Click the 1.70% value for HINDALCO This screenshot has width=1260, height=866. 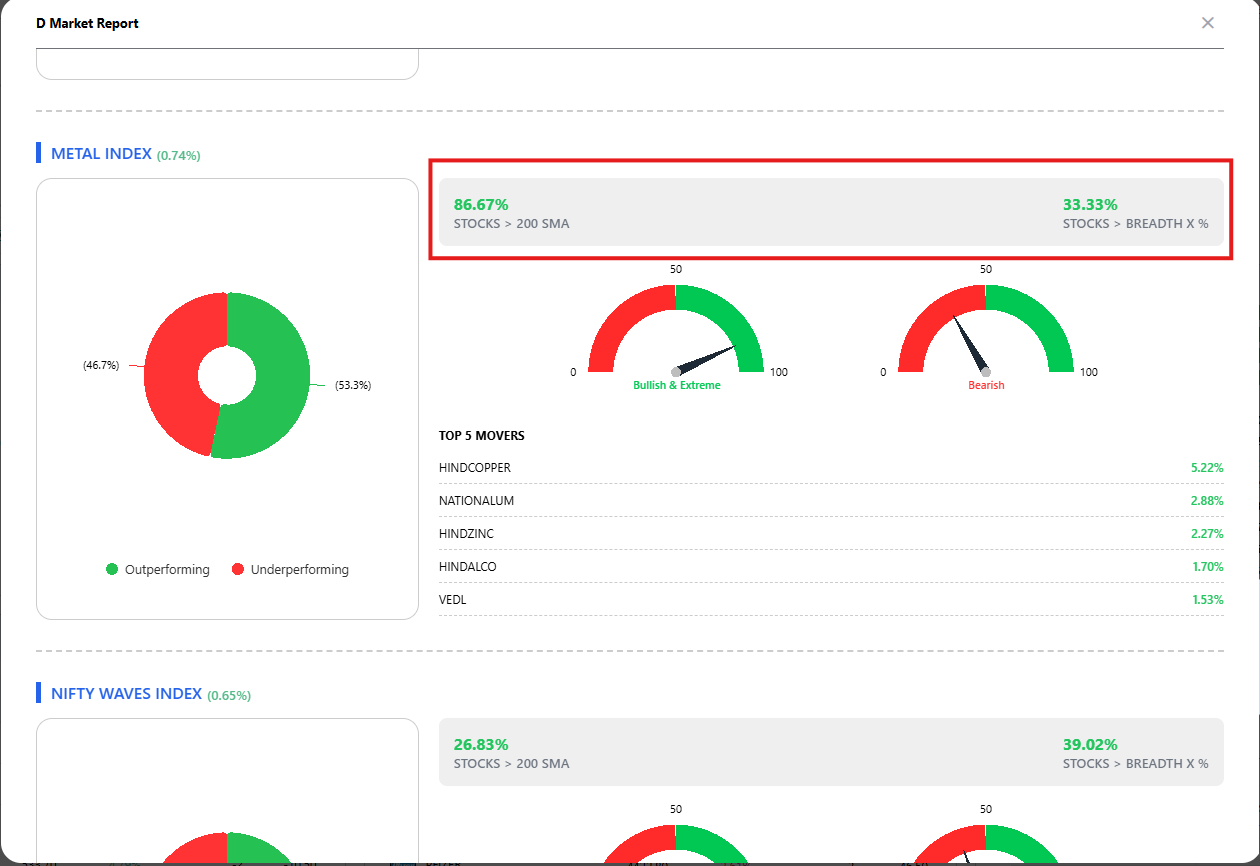point(1207,567)
